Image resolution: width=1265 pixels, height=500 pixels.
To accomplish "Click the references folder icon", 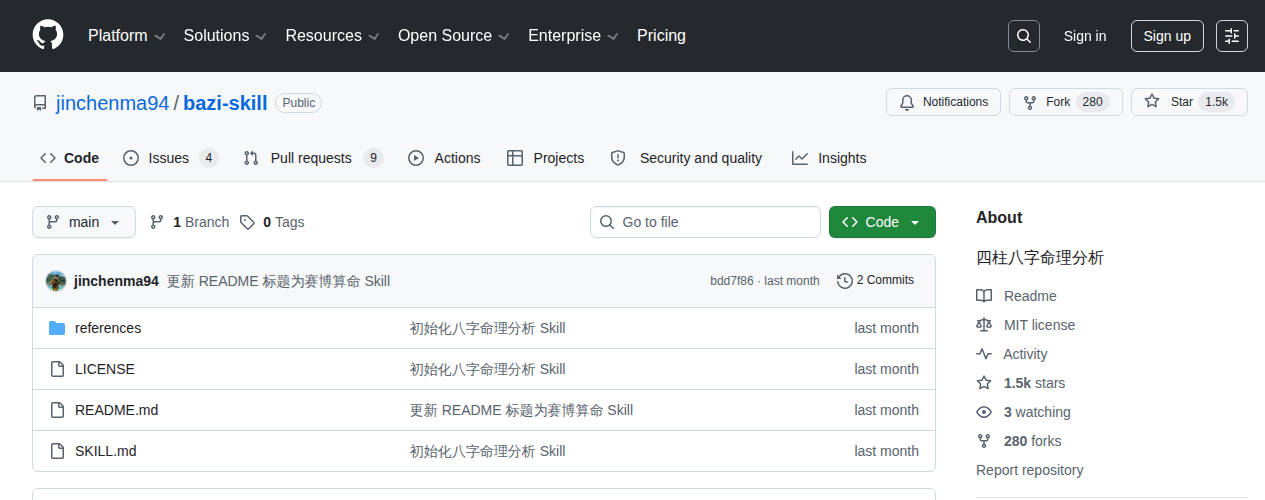I will point(57,328).
